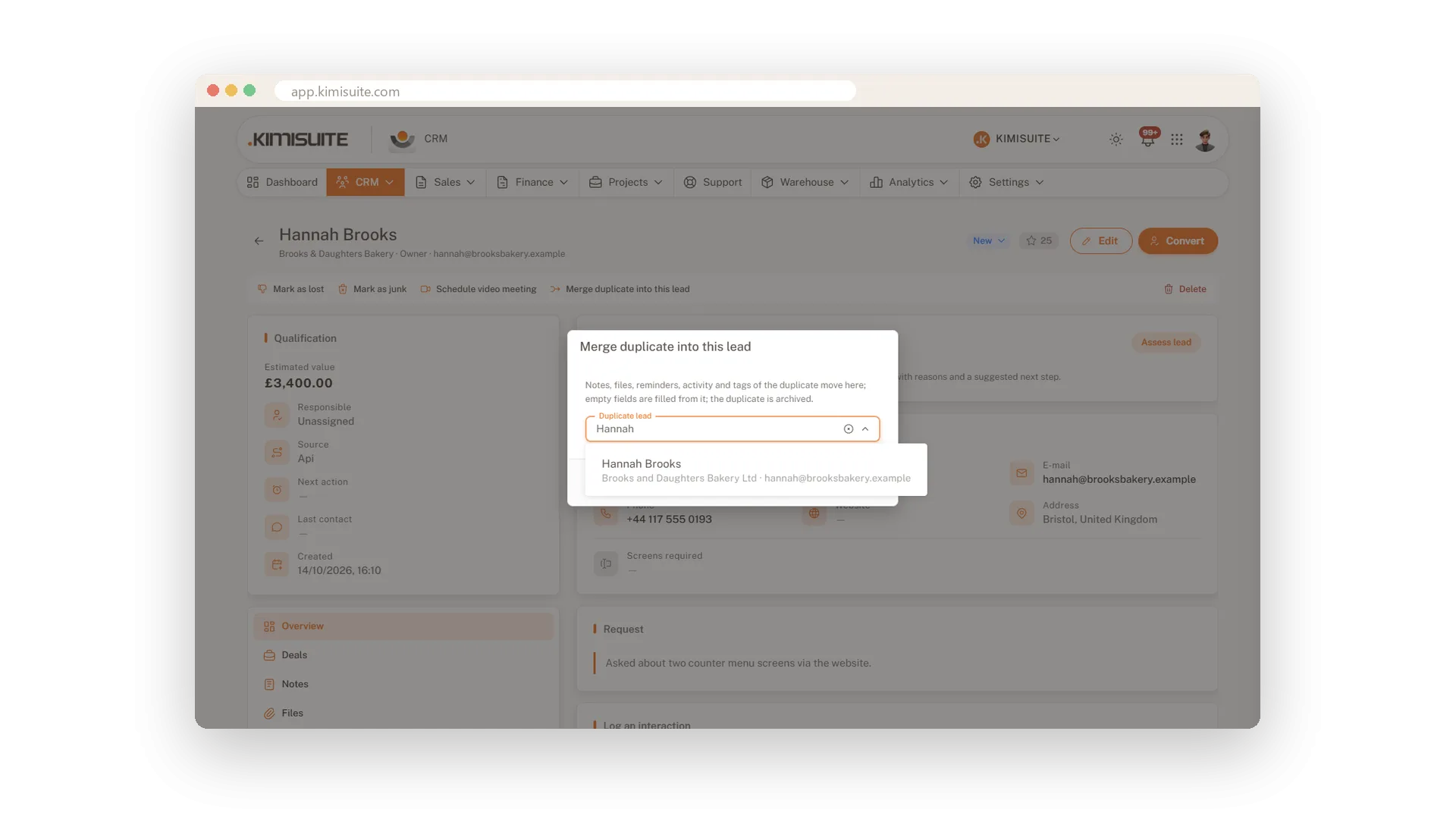Select the Deals sidebar tab
Screen dimensions: 1456x819
pyautogui.click(x=403, y=655)
